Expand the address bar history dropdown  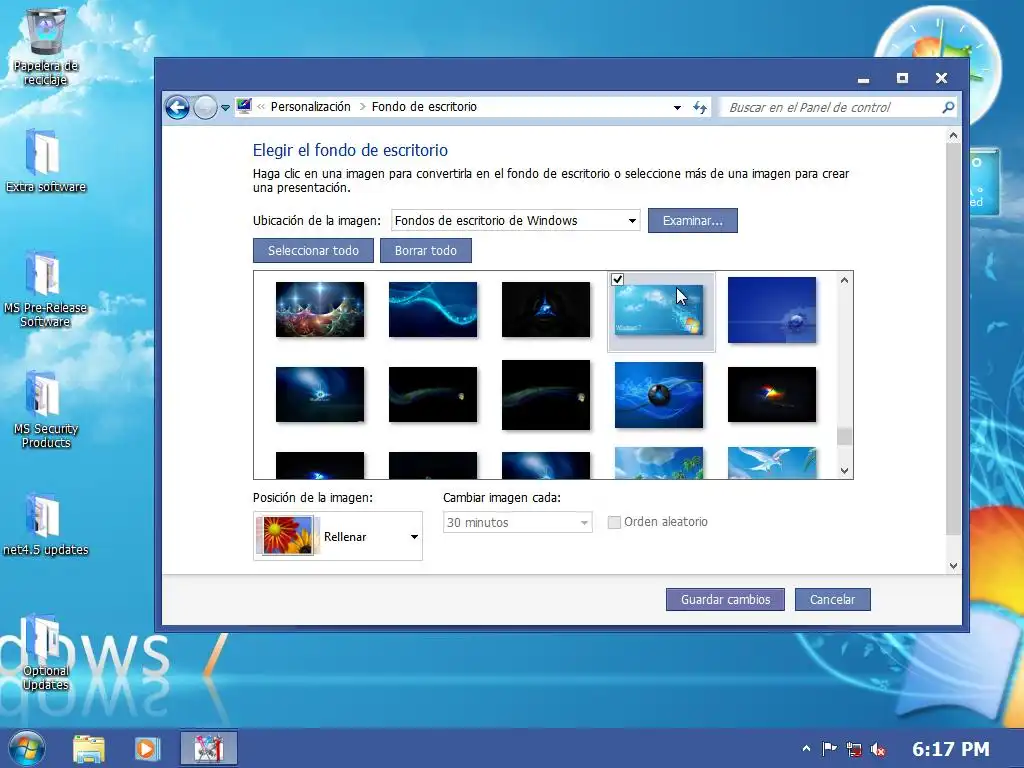click(x=677, y=108)
